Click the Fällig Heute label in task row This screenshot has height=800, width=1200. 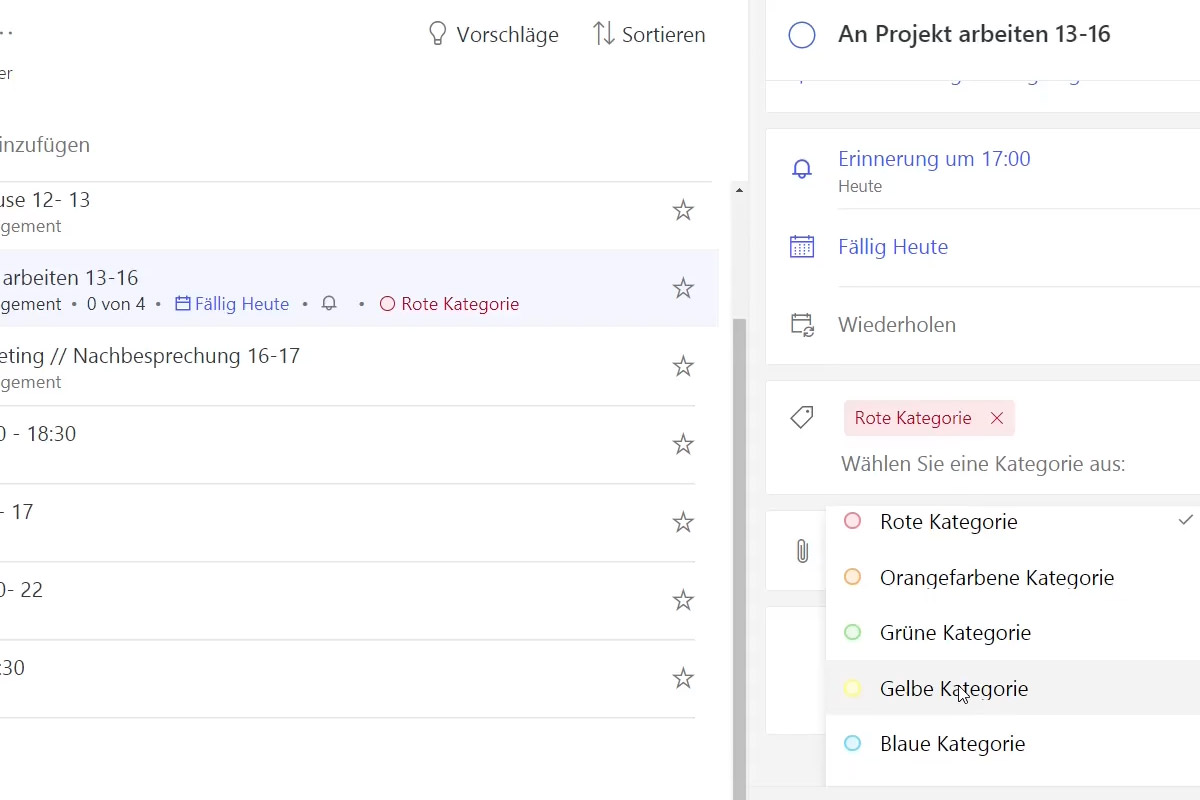242,304
